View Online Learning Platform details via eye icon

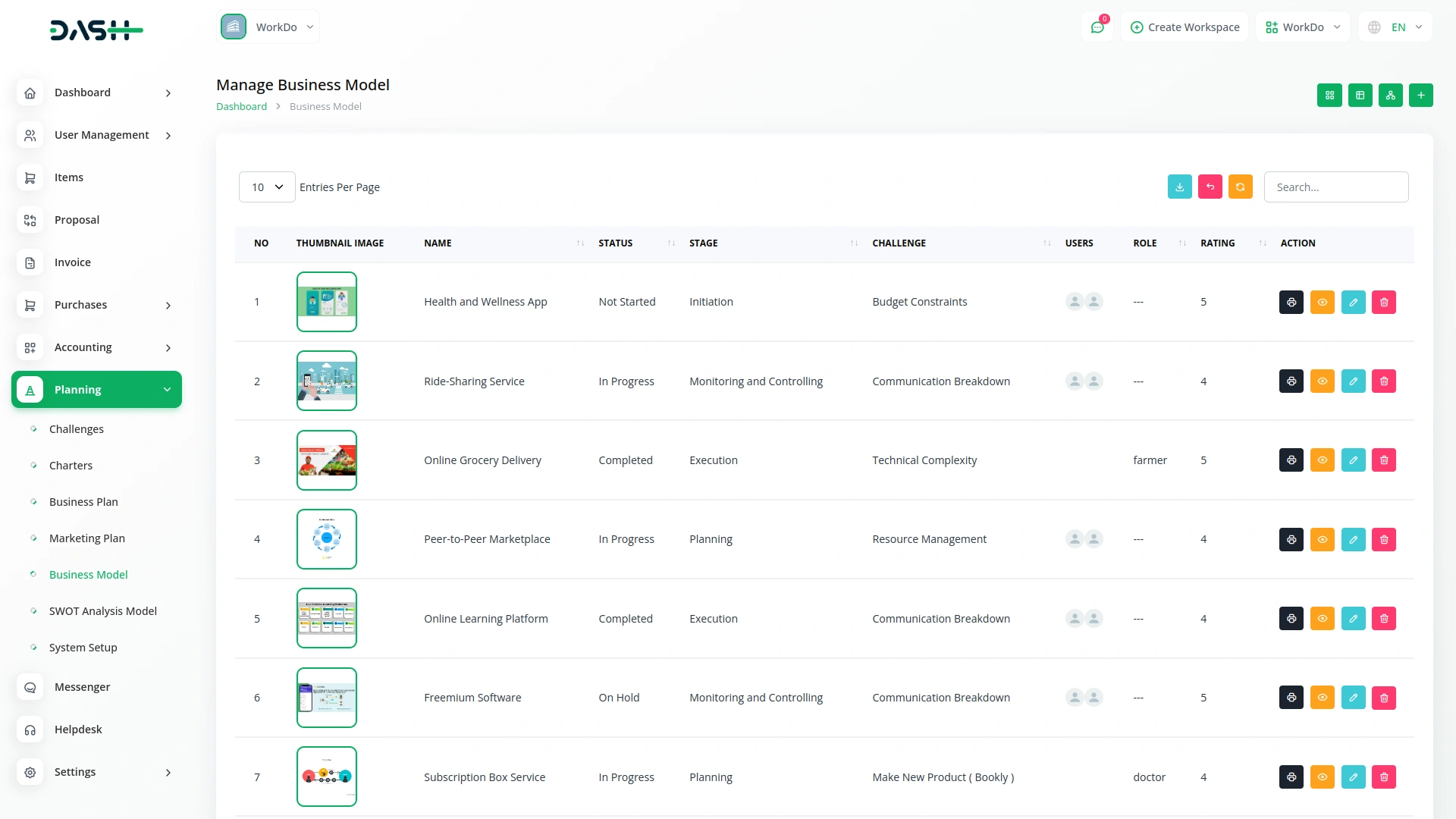[1322, 619]
